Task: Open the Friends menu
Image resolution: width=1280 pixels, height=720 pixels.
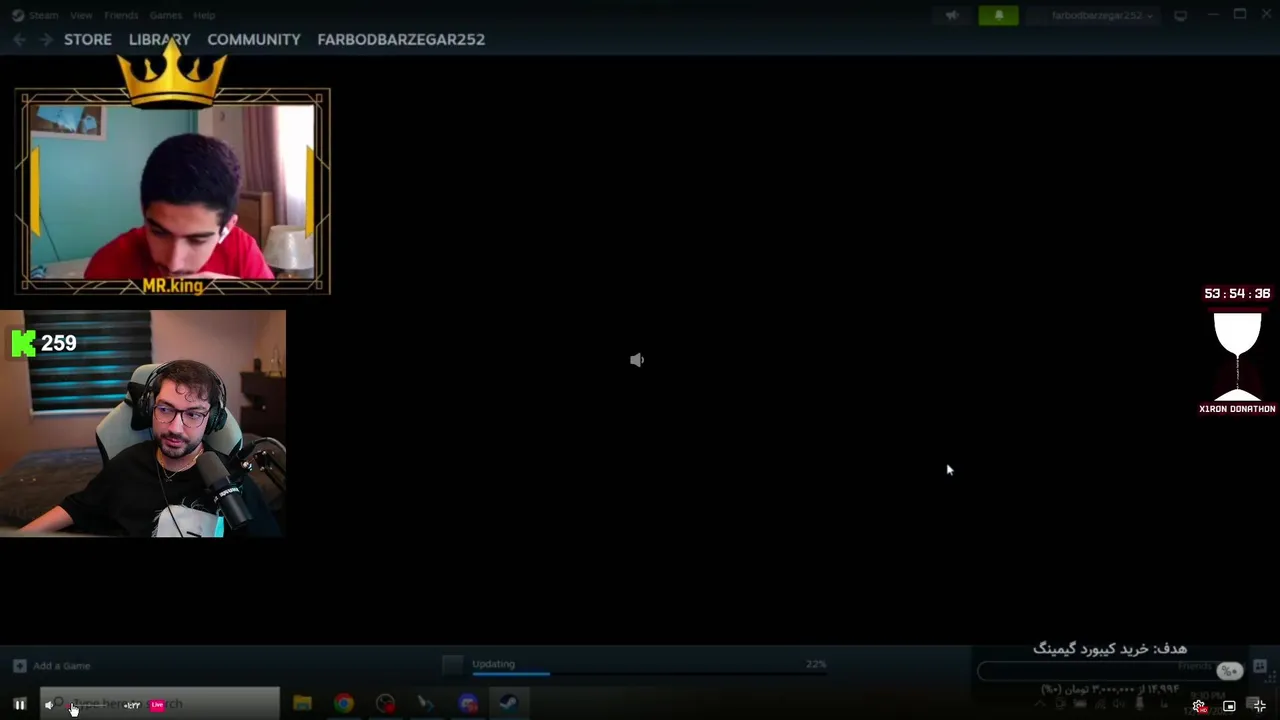Action: click(x=121, y=15)
